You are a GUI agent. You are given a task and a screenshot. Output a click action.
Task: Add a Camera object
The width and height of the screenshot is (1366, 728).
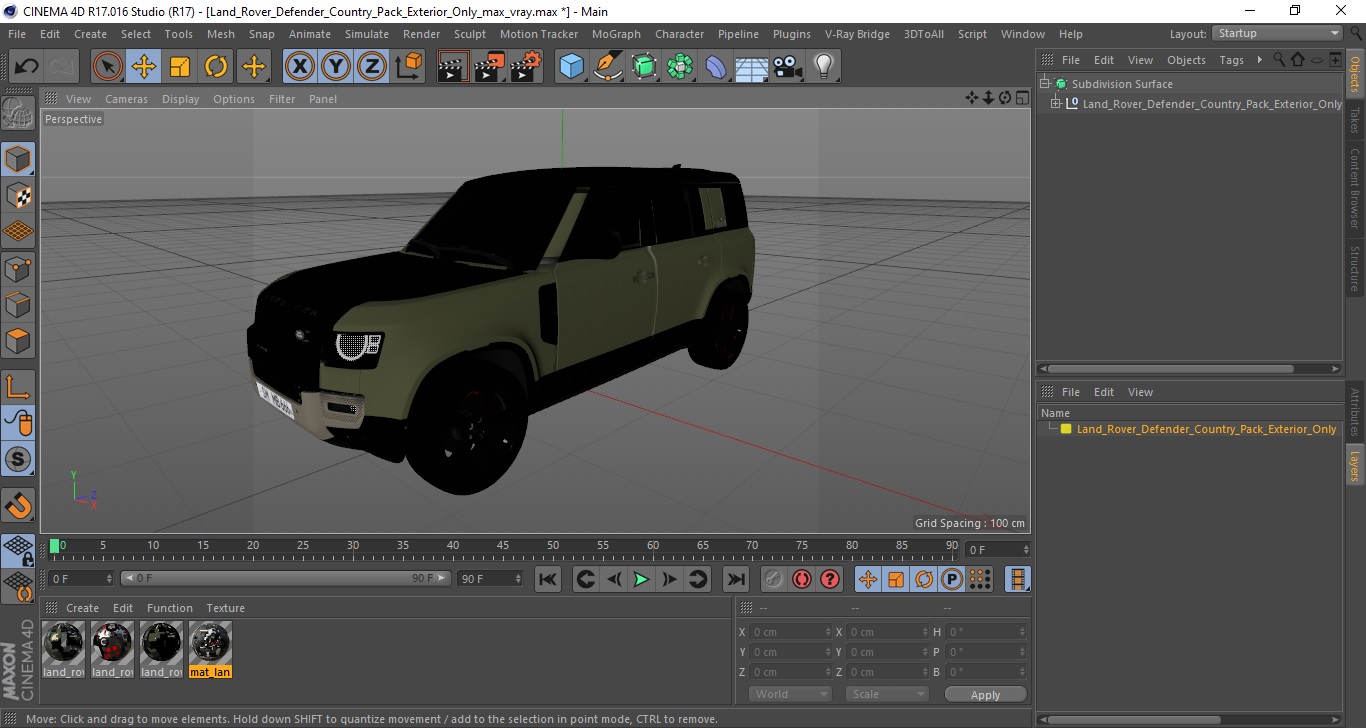[788, 67]
